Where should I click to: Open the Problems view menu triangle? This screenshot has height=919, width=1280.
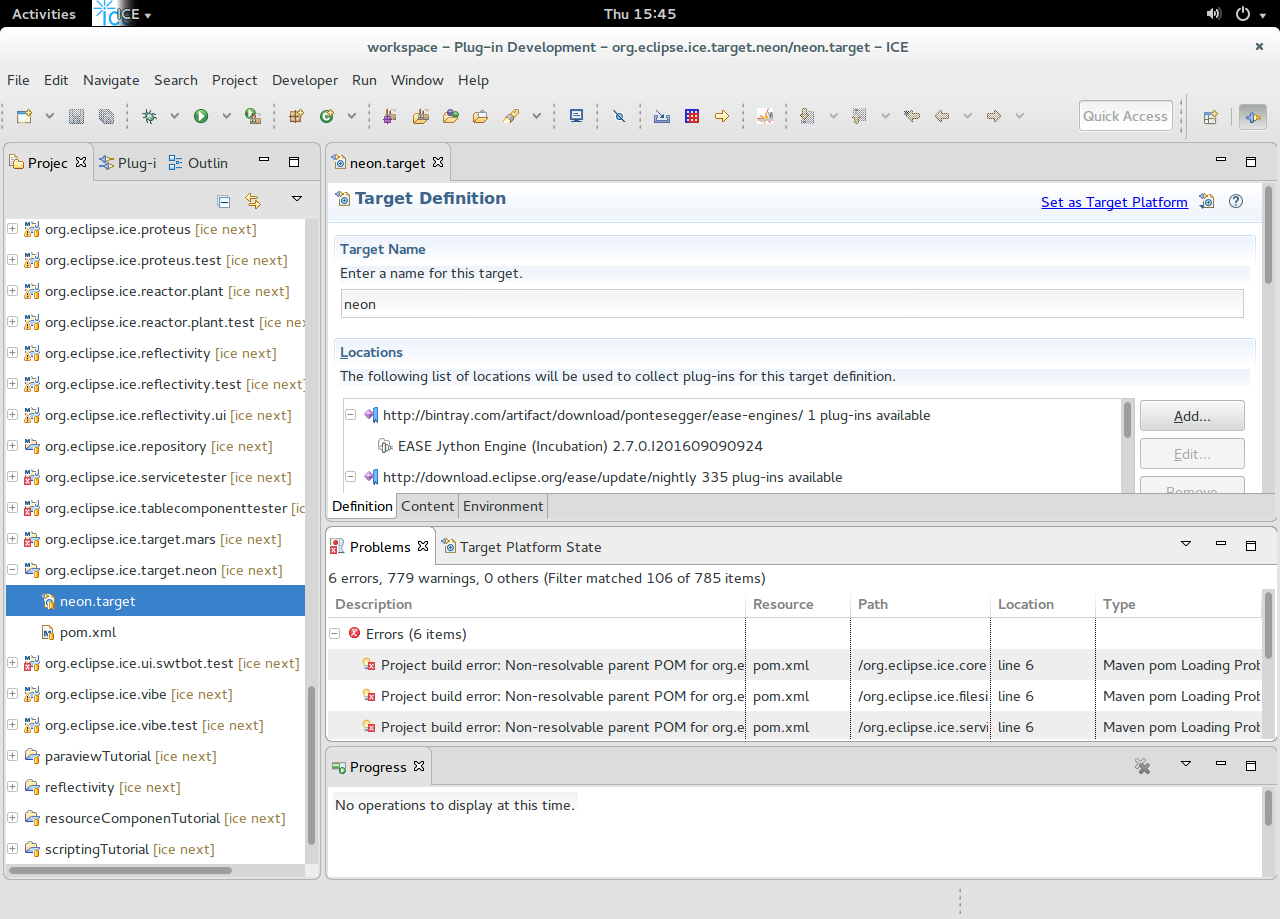(x=1186, y=544)
